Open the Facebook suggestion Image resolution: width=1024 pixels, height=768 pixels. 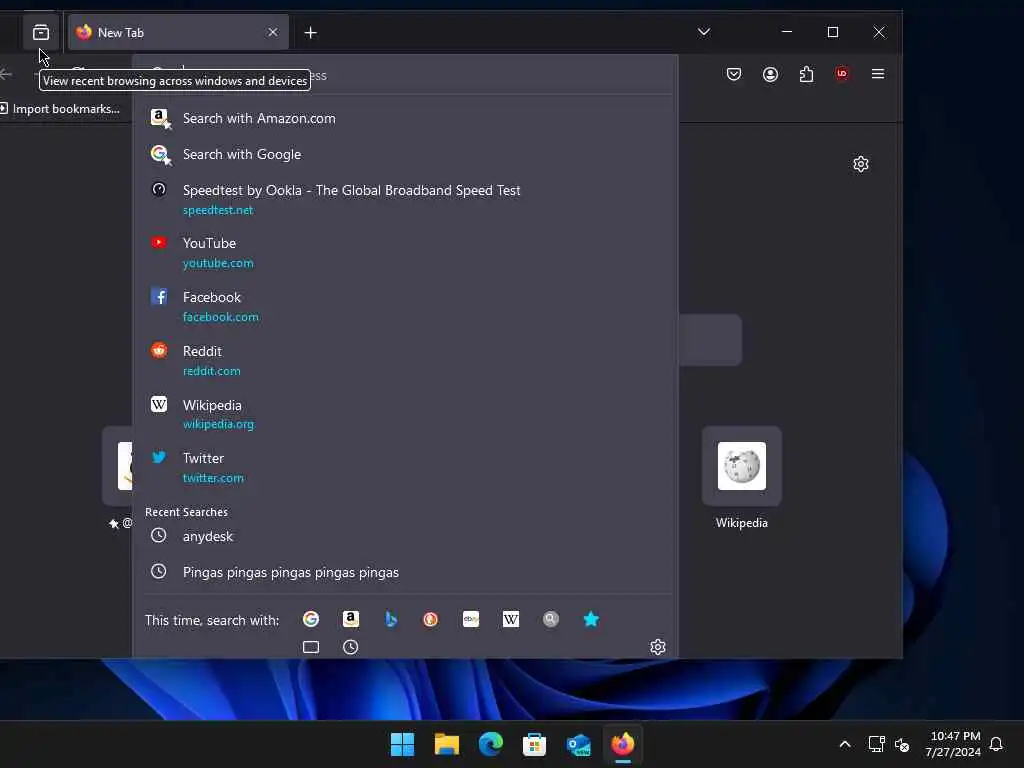(x=405, y=306)
